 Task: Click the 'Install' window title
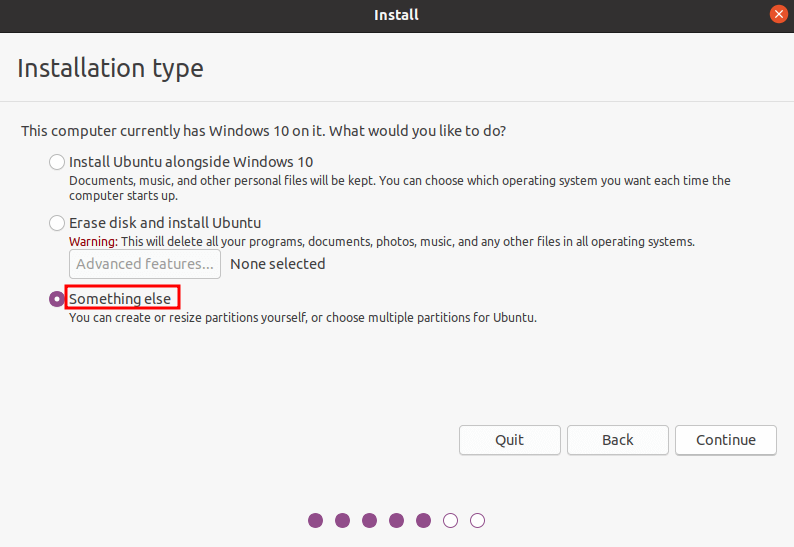(x=396, y=15)
